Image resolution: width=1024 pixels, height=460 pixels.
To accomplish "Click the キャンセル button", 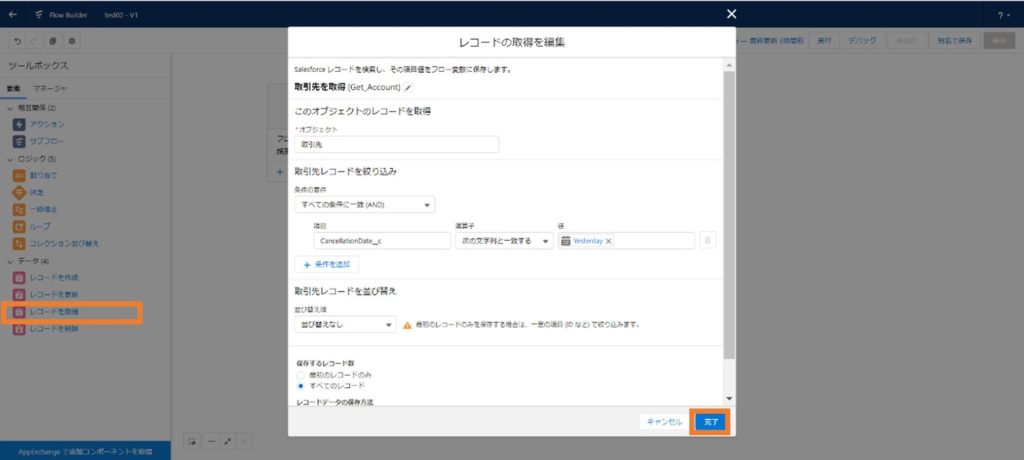I will click(x=664, y=422).
